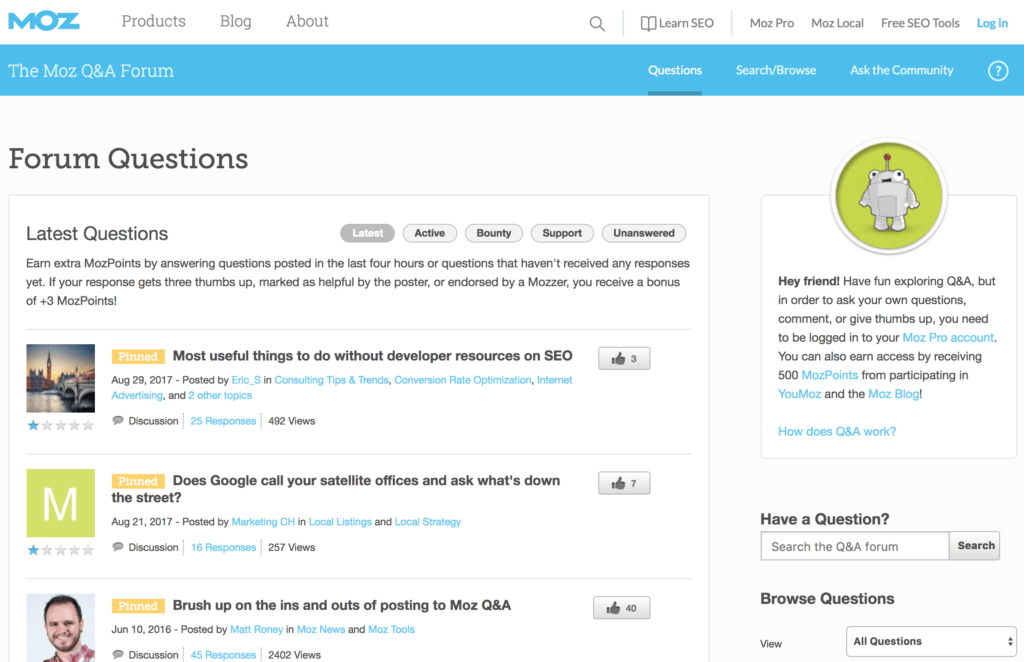Viewport: 1024px width, 662px height.
Task: Thumbs up the posting to Moz Q&A question
Action: tap(621, 608)
